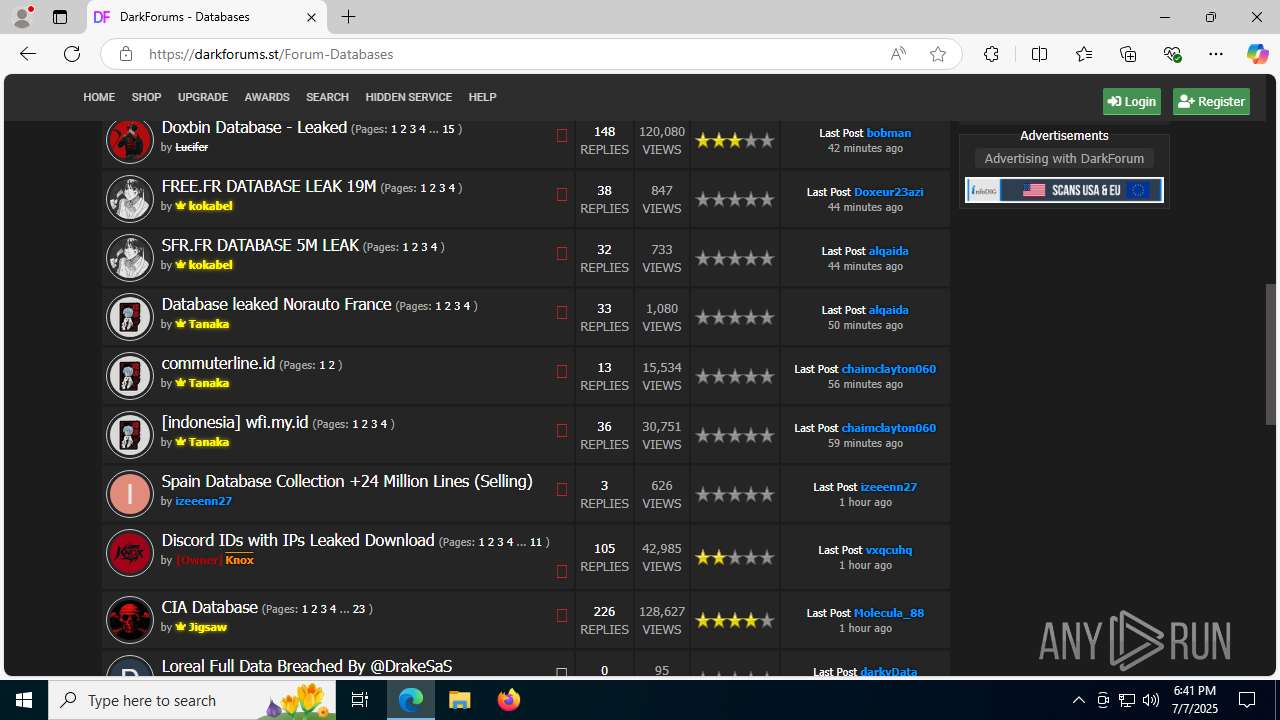Image resolution: width=1280 pixels, height=720 pixels.
Task: Add this page to favorites star
Action: (x=937, y=54)
